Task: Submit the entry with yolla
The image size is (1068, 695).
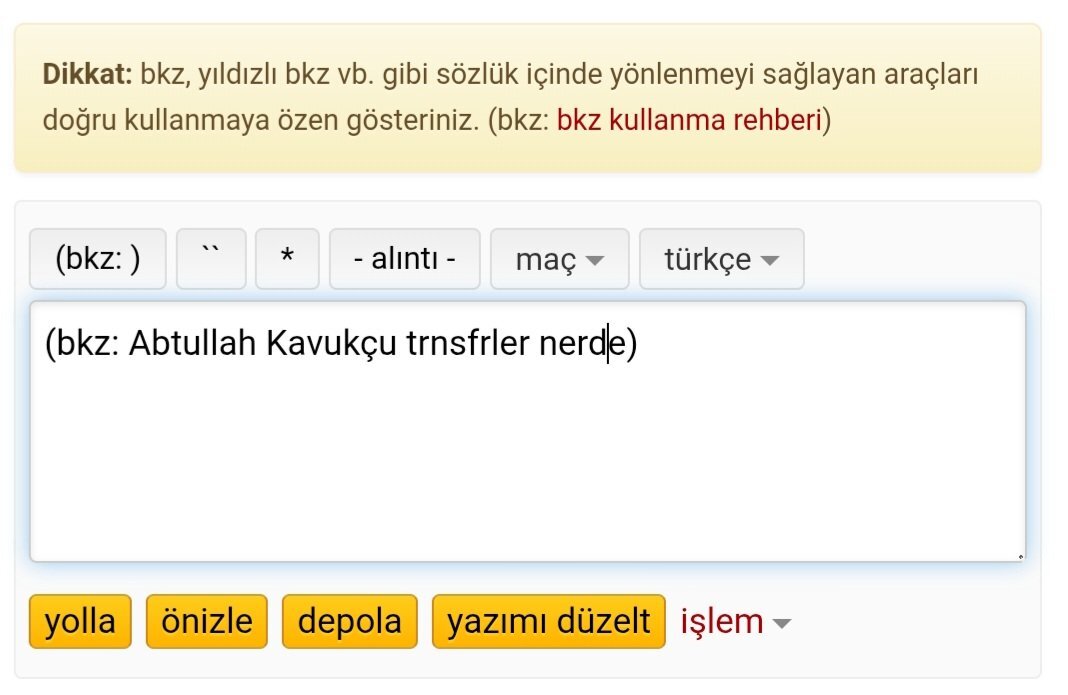Action: [80, 622]
